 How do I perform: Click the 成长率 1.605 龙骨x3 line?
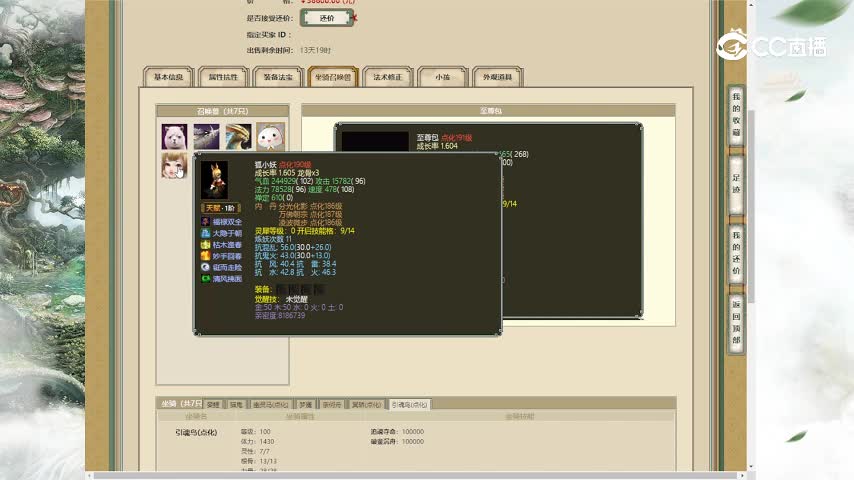tap(287, 173)
